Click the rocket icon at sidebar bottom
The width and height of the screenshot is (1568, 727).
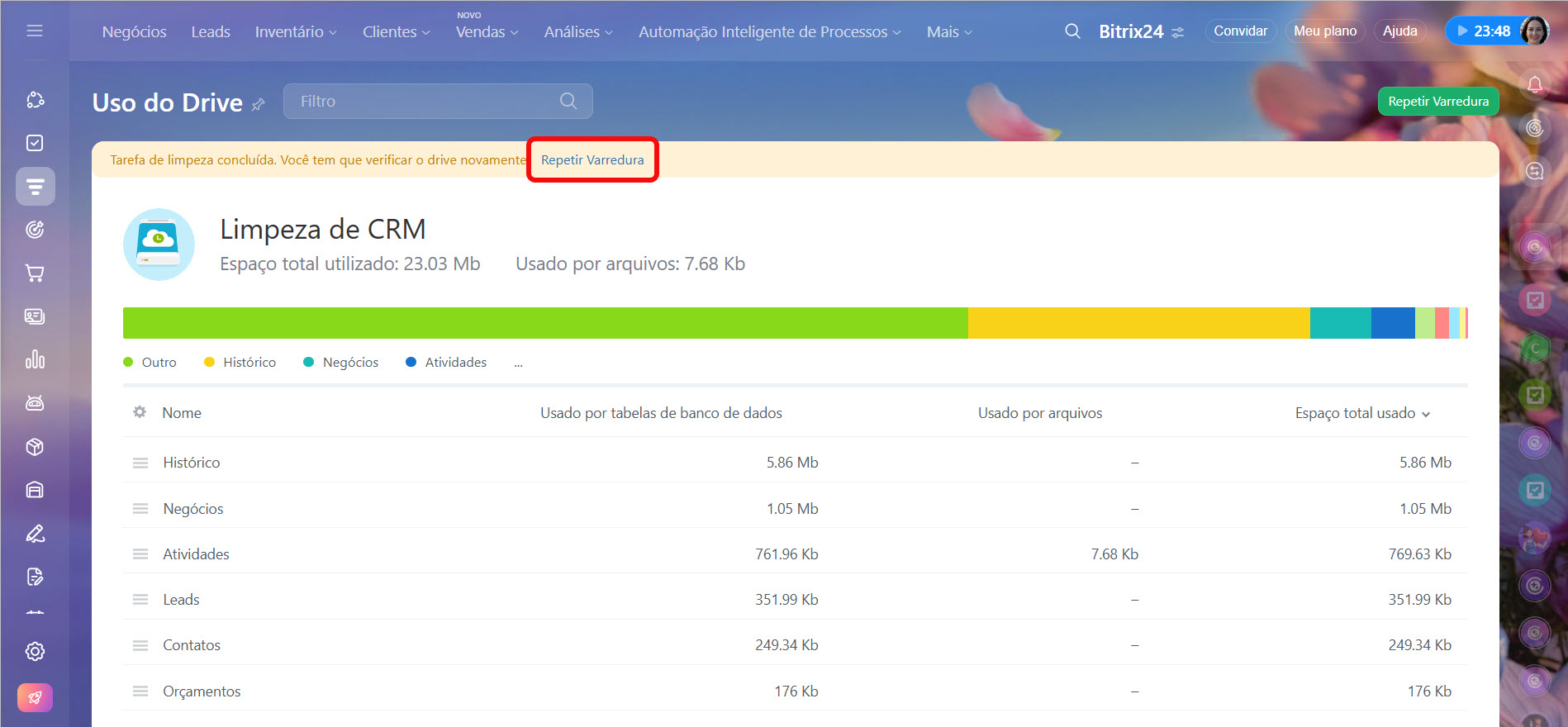35,697
